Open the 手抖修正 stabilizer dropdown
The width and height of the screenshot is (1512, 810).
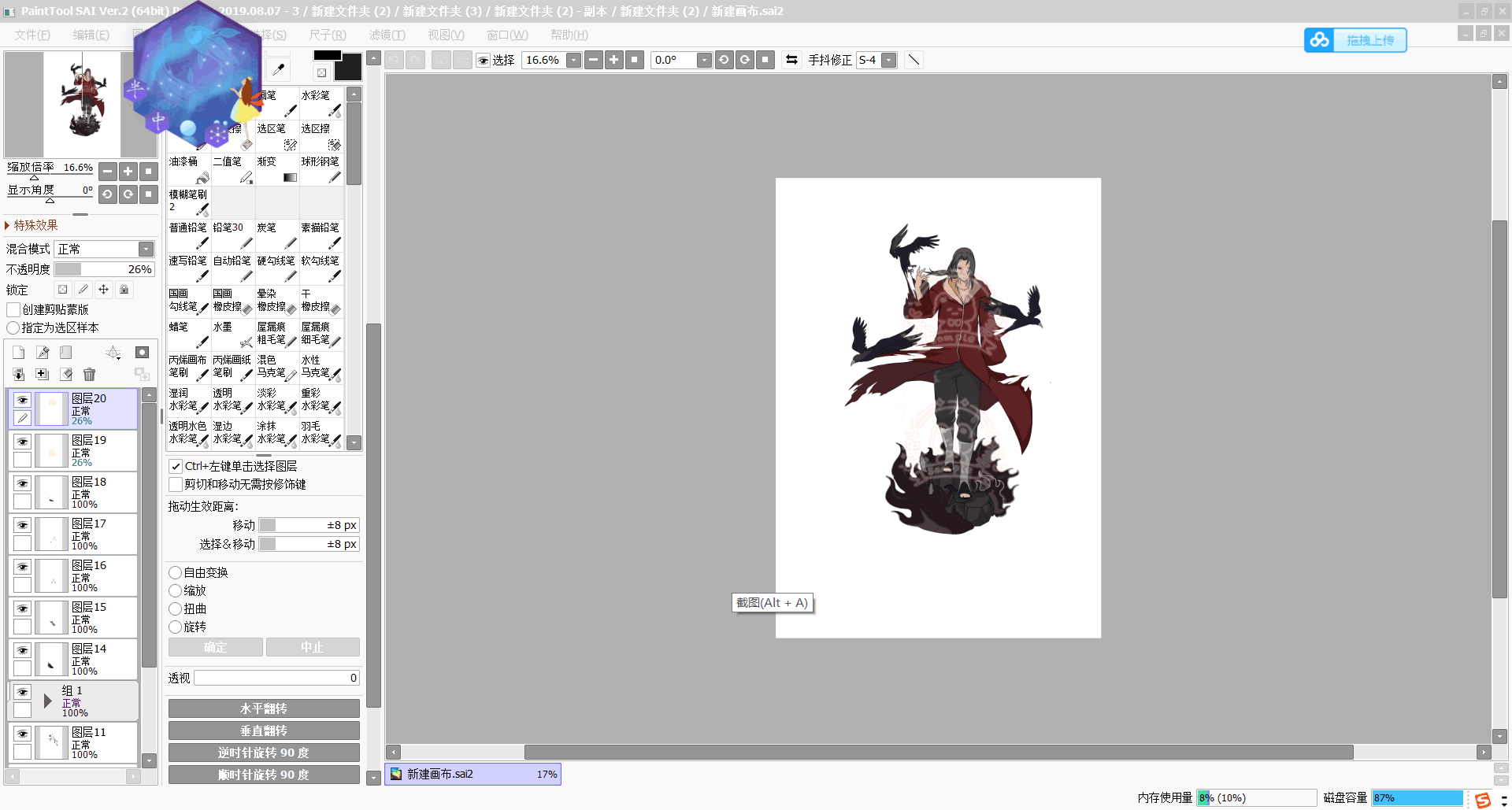click(889, 60)
